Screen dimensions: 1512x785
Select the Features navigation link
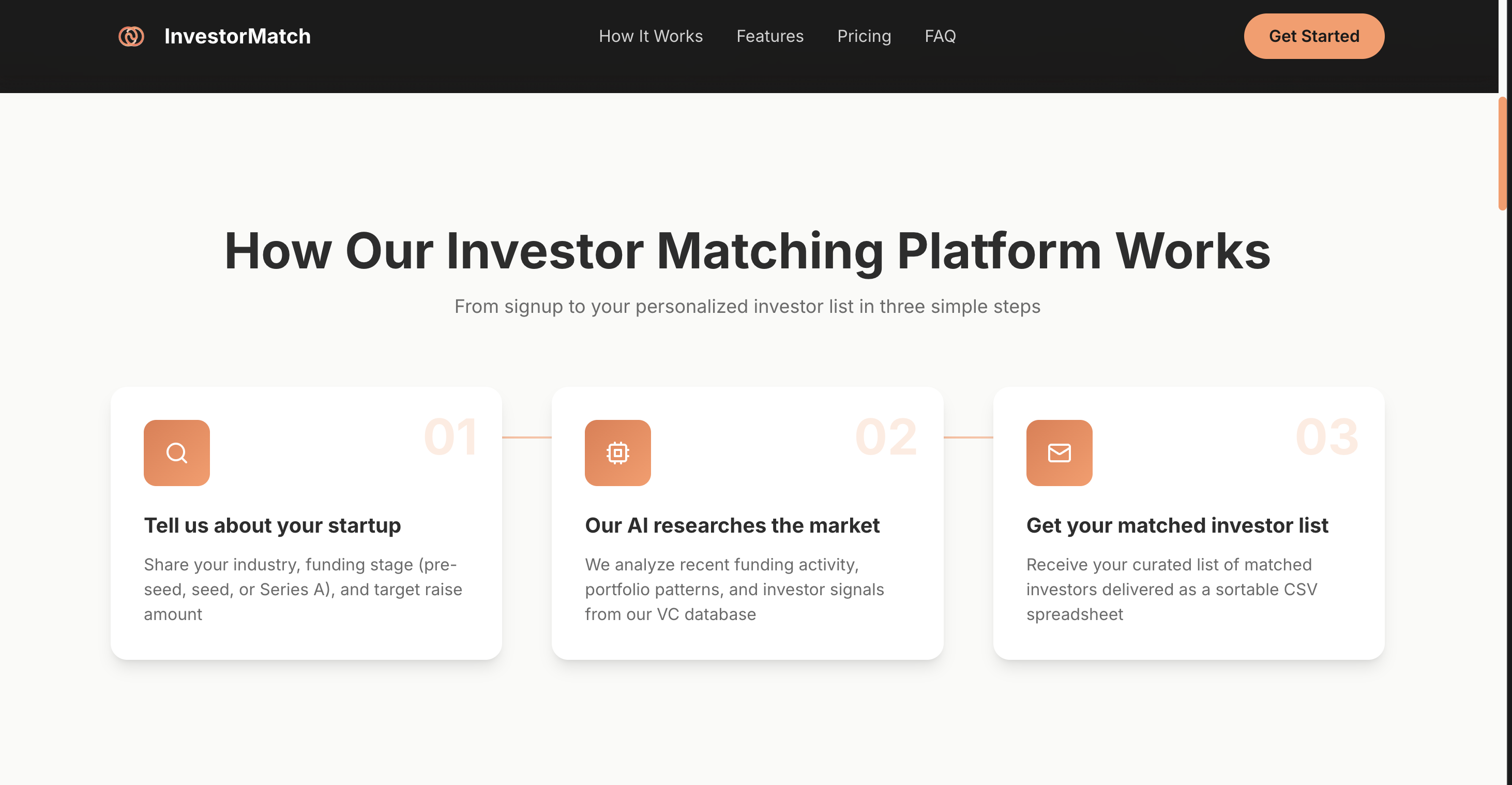(x=769, y=36)
